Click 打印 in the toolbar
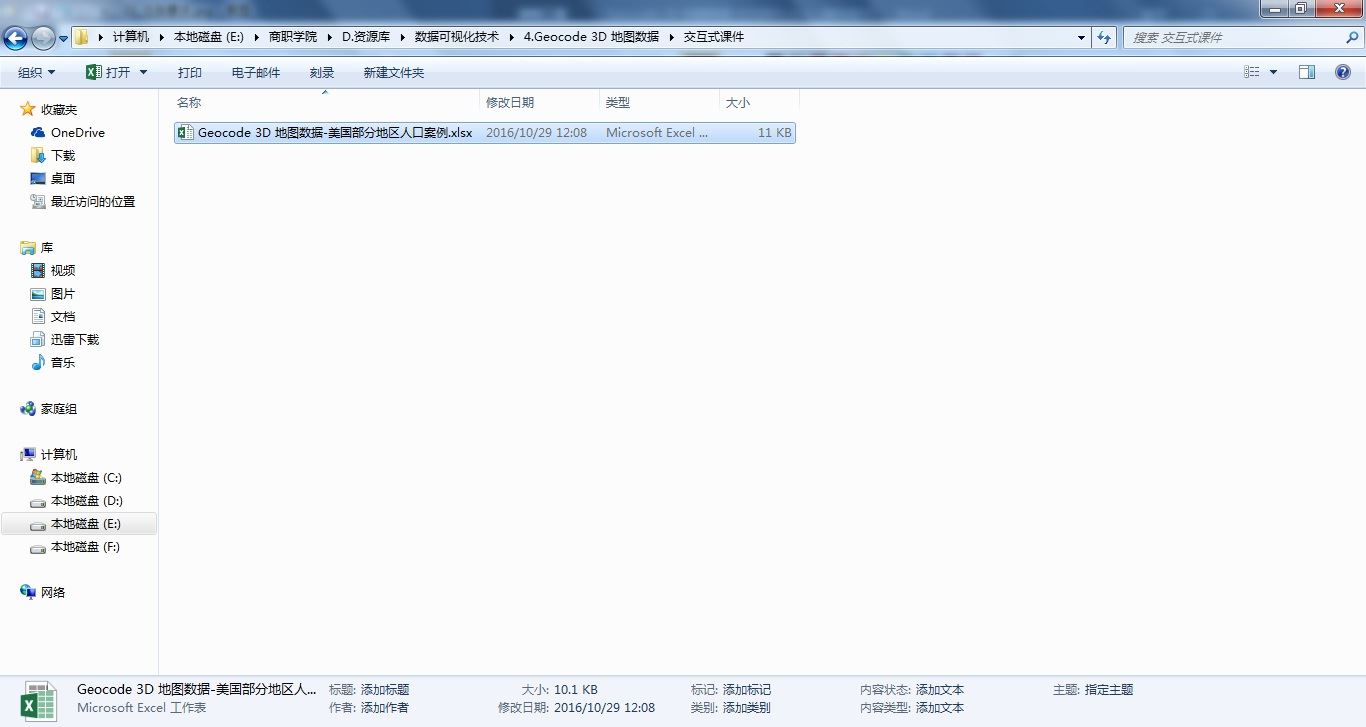 coord(190,72)
